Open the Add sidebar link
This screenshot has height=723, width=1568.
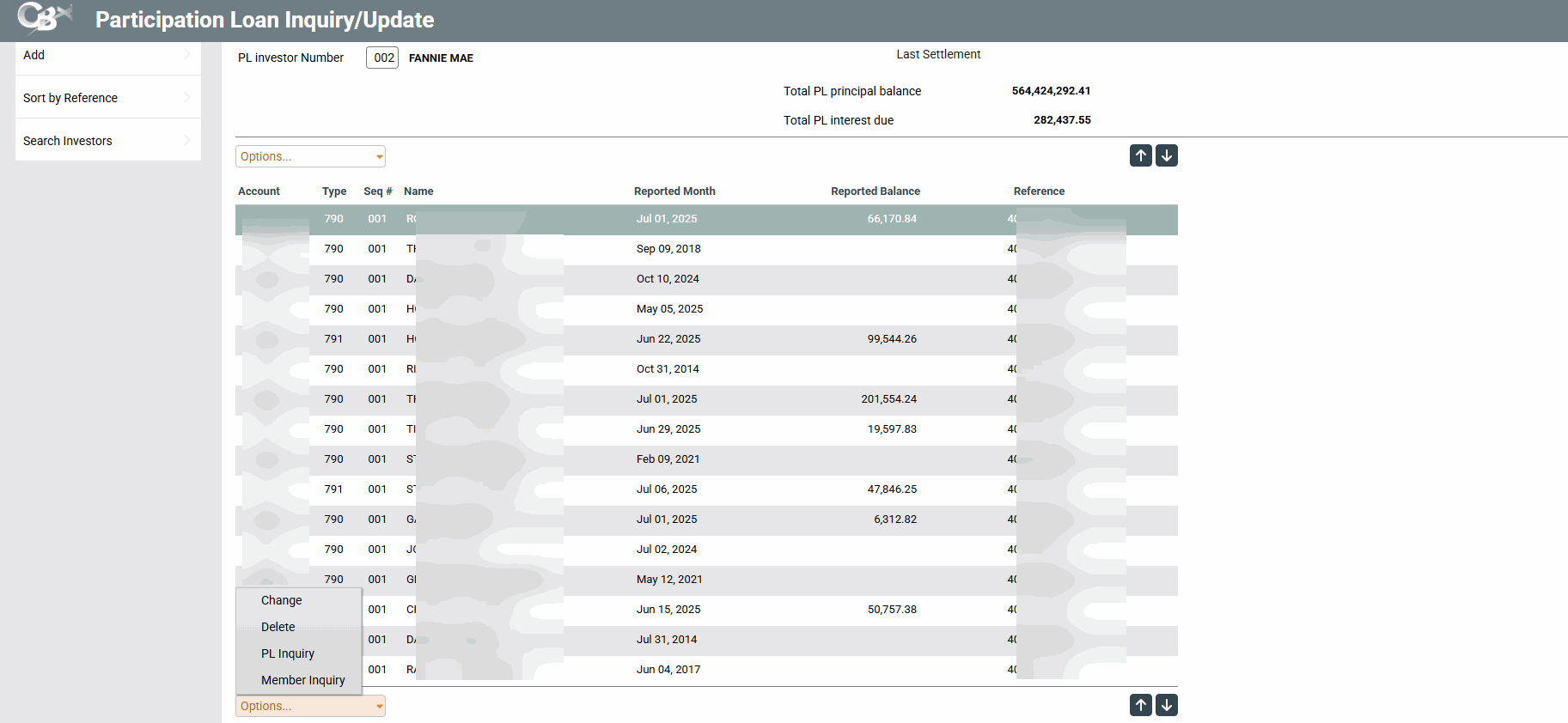[34, 55]
